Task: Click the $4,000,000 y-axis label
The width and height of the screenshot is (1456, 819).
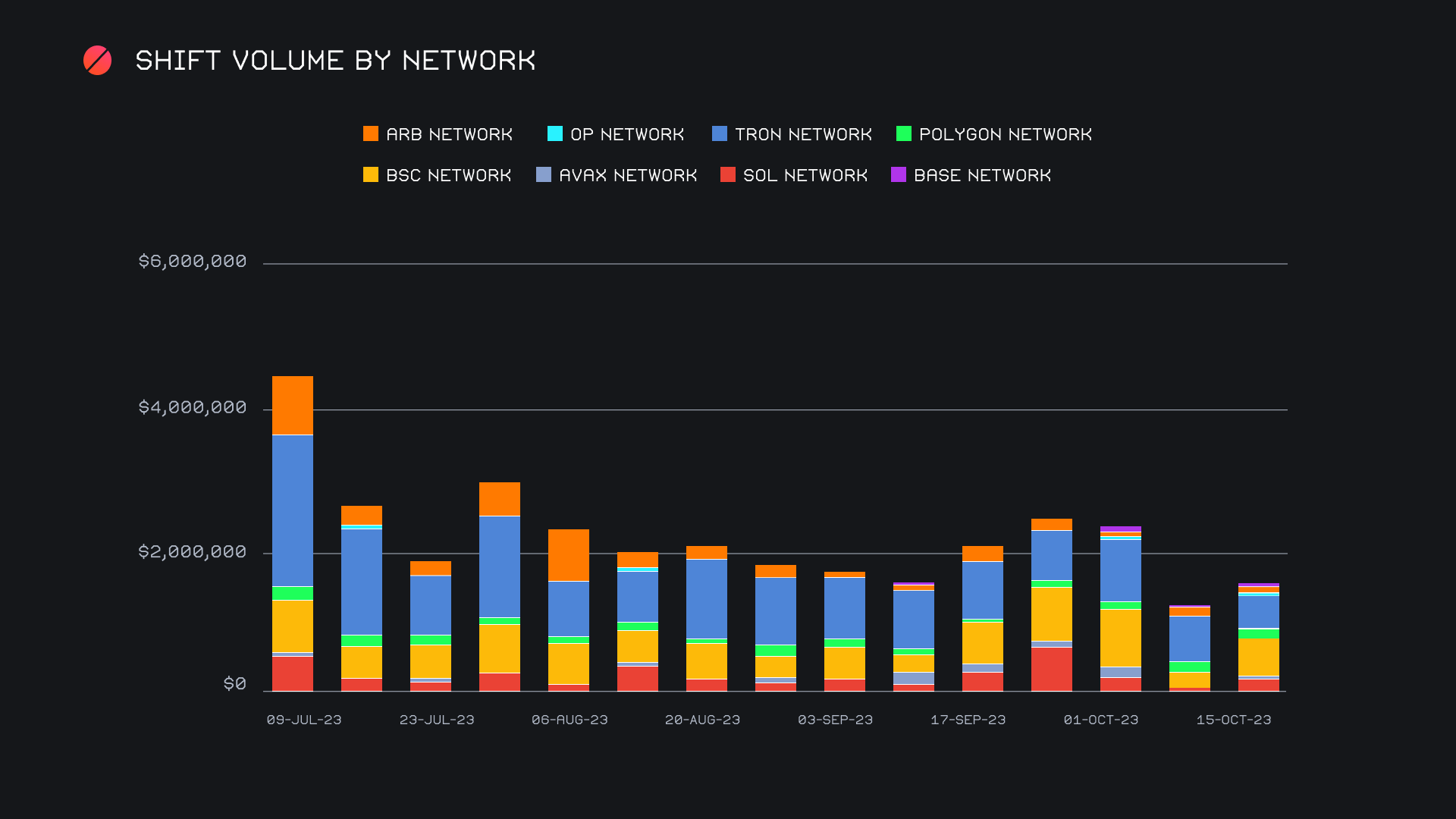Action: pyautogui.click(x=192, y=407)
